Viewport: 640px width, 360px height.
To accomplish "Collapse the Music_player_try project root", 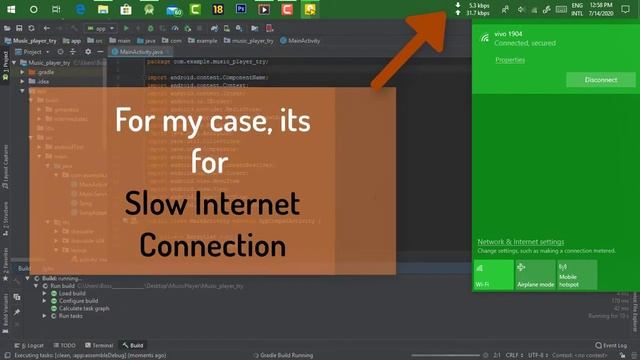I will coord(14,63).
